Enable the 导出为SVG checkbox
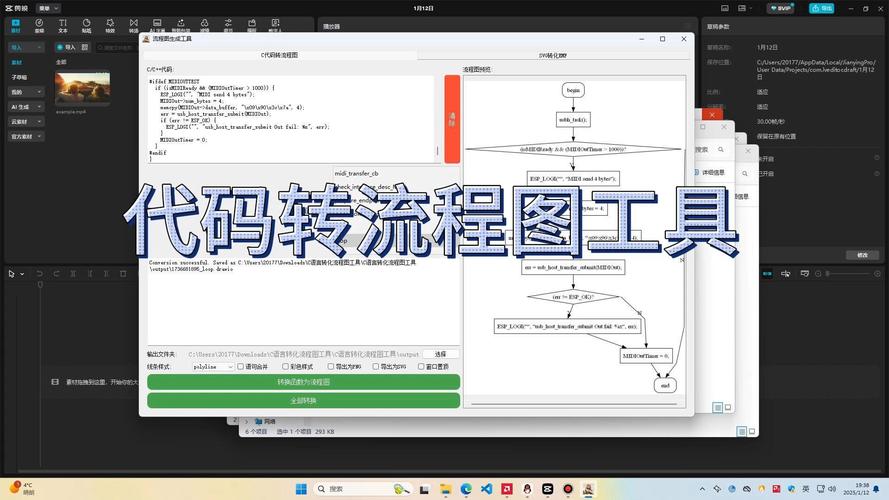 (x=376, y=367)
